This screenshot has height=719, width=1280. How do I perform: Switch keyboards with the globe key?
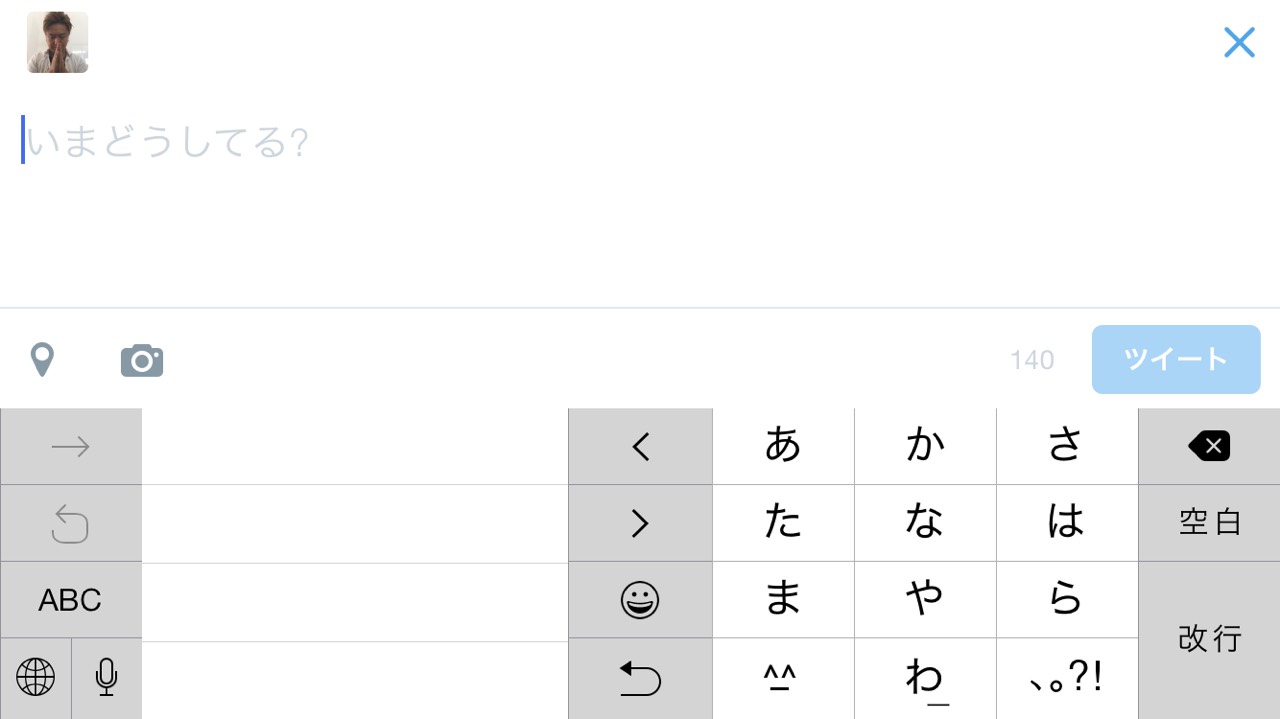tap(36, 678)
